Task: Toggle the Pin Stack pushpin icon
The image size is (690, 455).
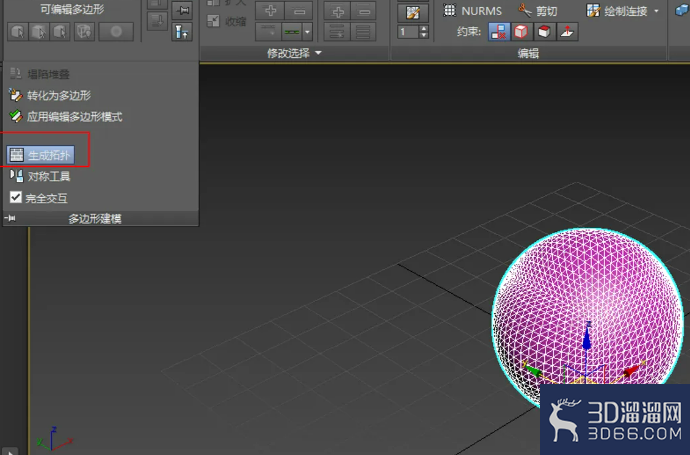Action: click(182, 10)
